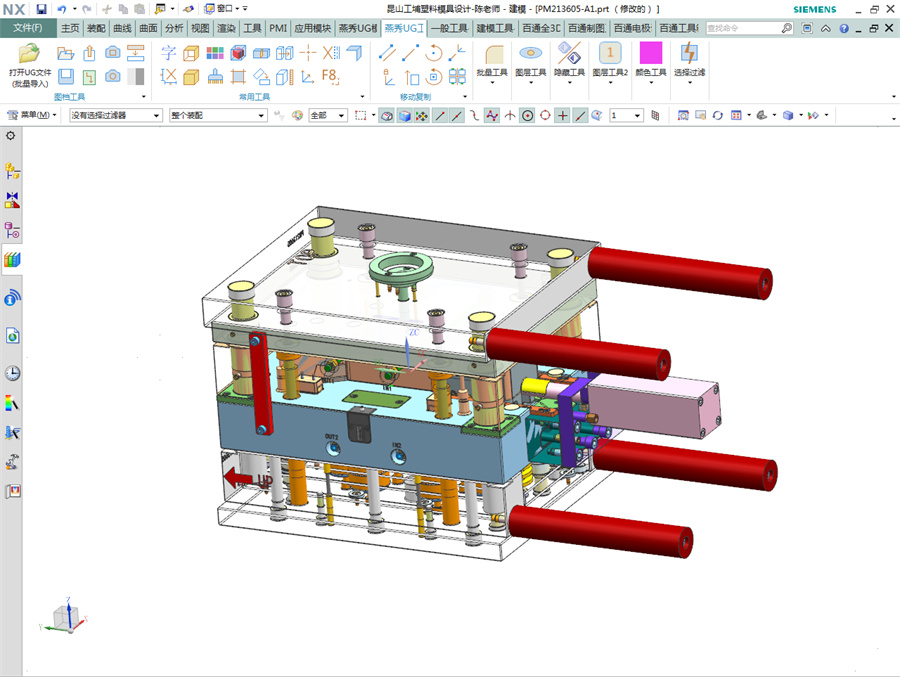900x677 pixels.
Task: Switch to the 分析 ribbon tab
Action: [174, 28]
